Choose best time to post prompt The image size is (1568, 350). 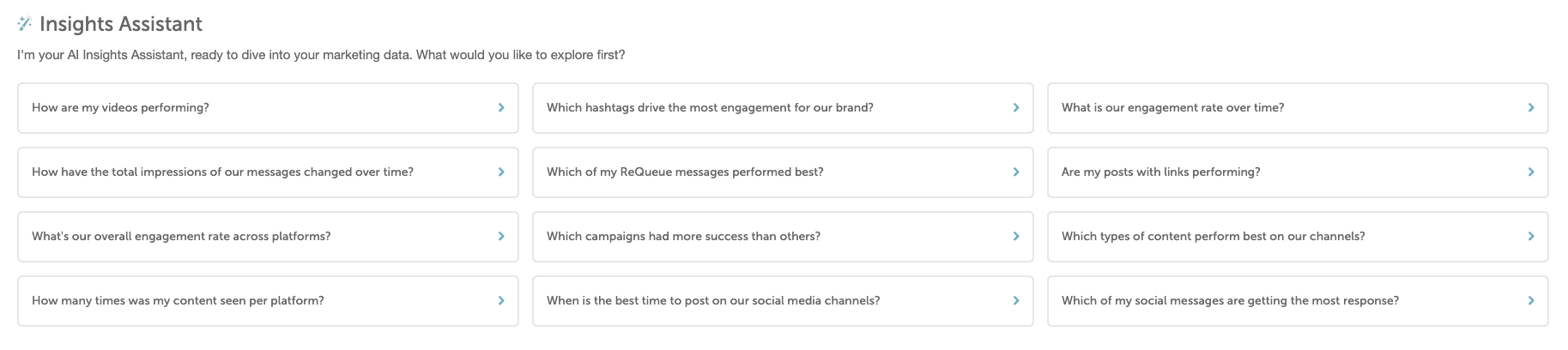(783, 301)
